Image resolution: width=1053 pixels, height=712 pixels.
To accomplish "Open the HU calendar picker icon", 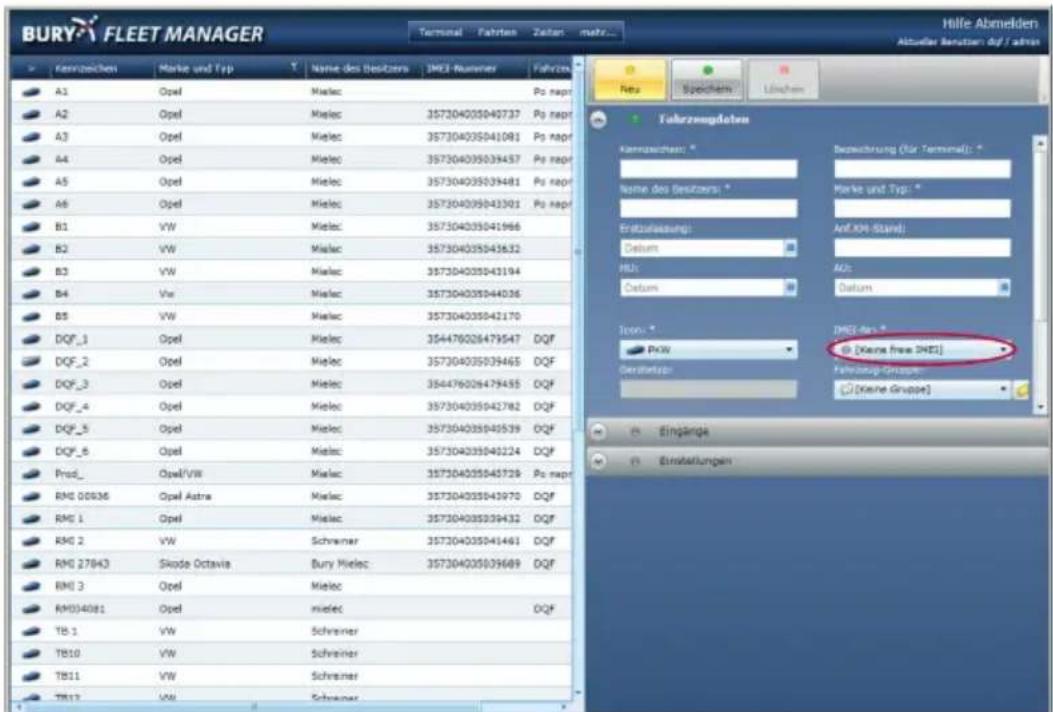I will 790,288.
